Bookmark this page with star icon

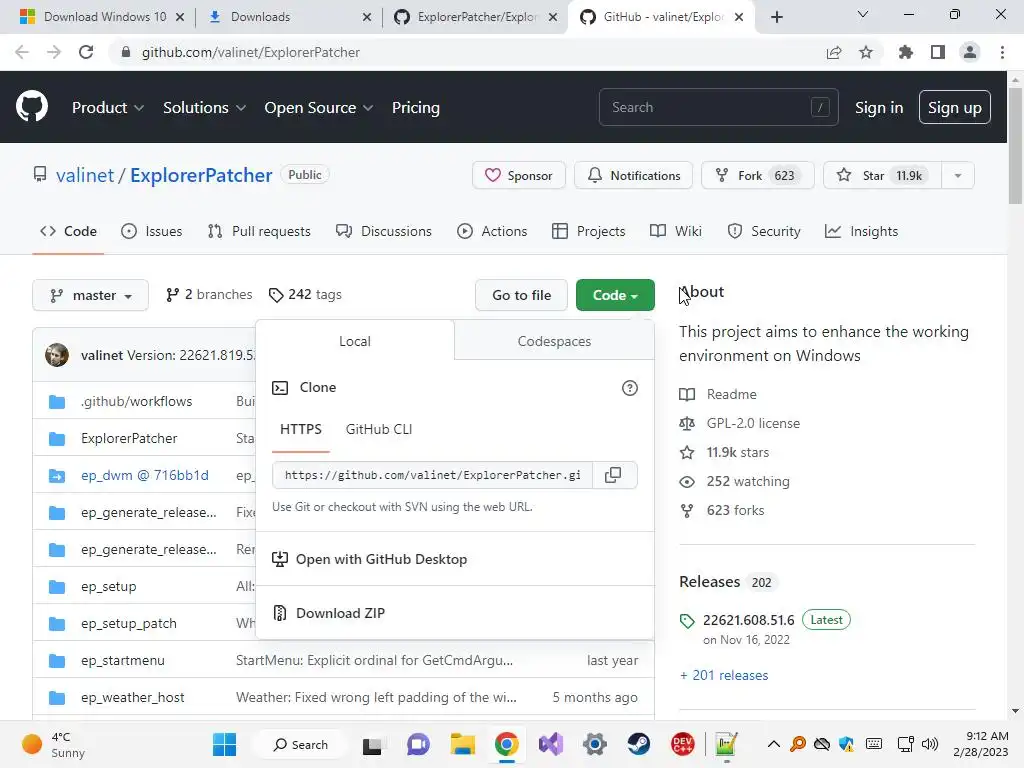(x=866, y=52)
